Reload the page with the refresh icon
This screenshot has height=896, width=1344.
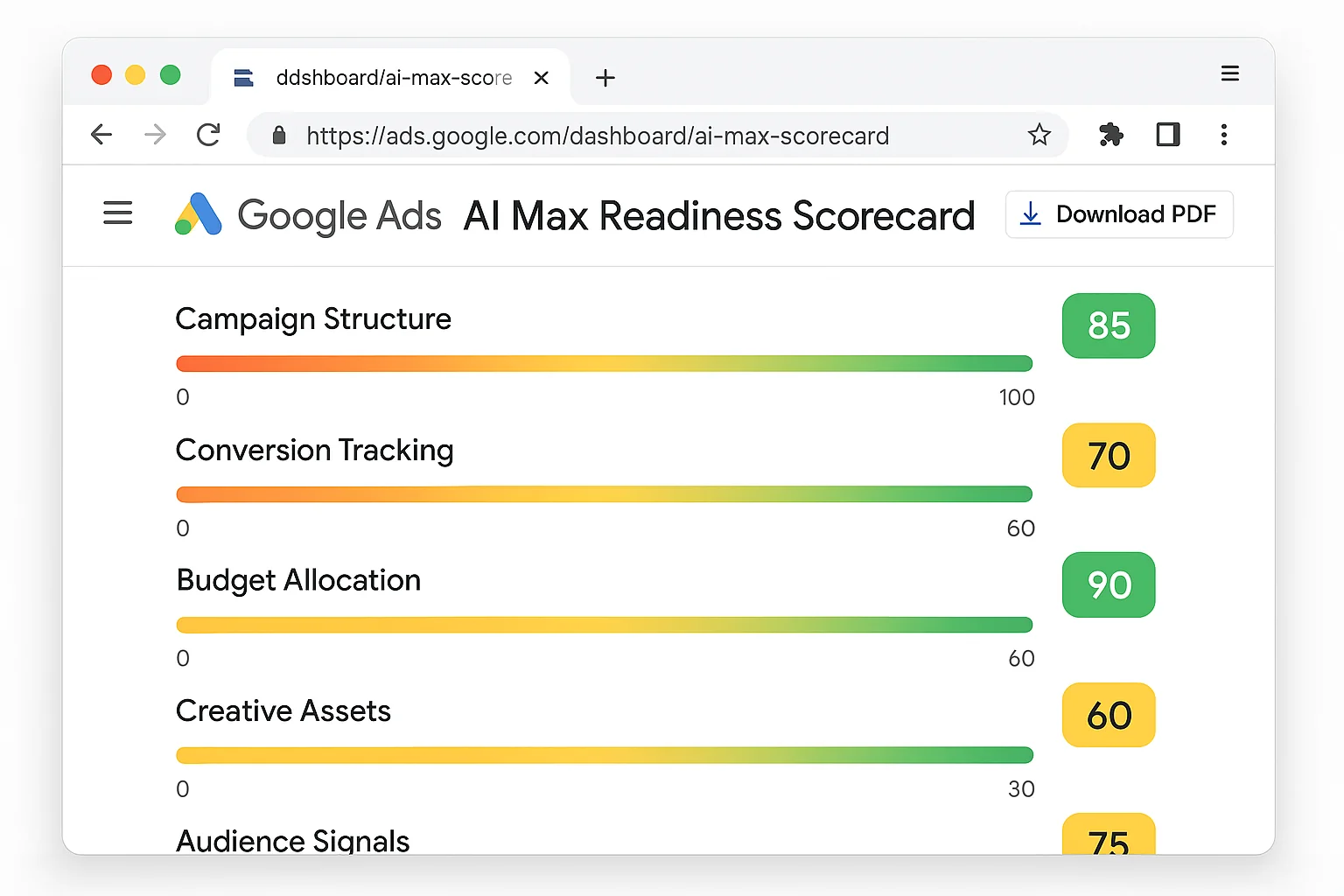pos(208,135)
